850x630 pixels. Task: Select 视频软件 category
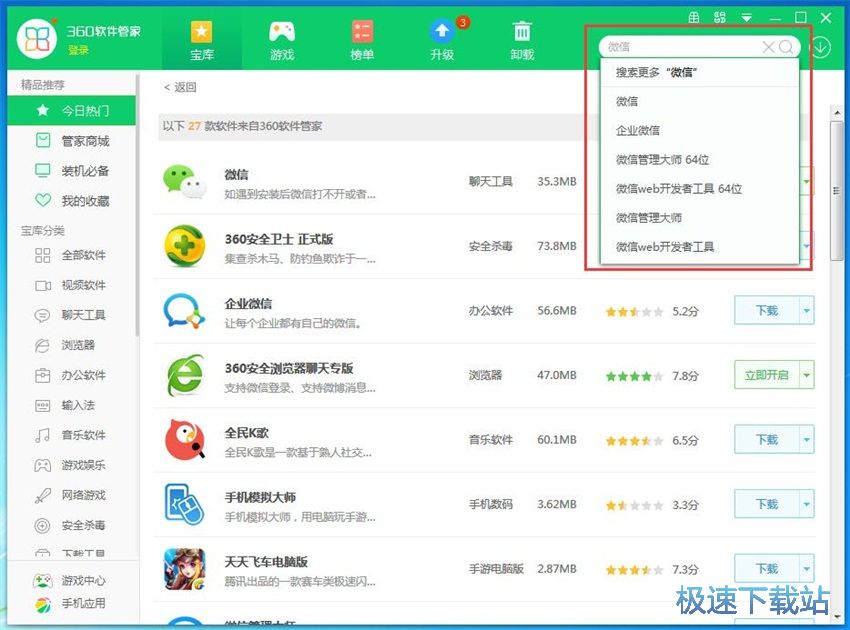coord(72,285)
